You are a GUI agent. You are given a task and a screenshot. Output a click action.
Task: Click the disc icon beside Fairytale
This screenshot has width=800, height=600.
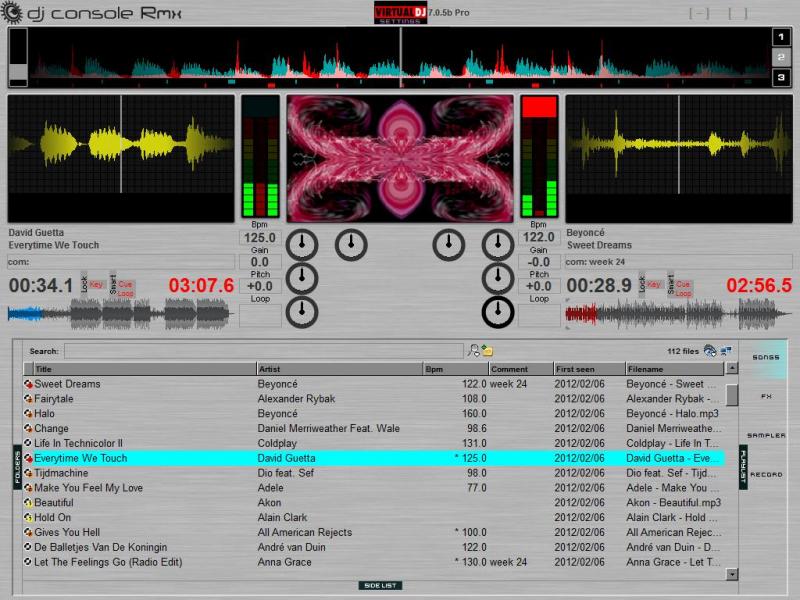click(x=28, y=398)
